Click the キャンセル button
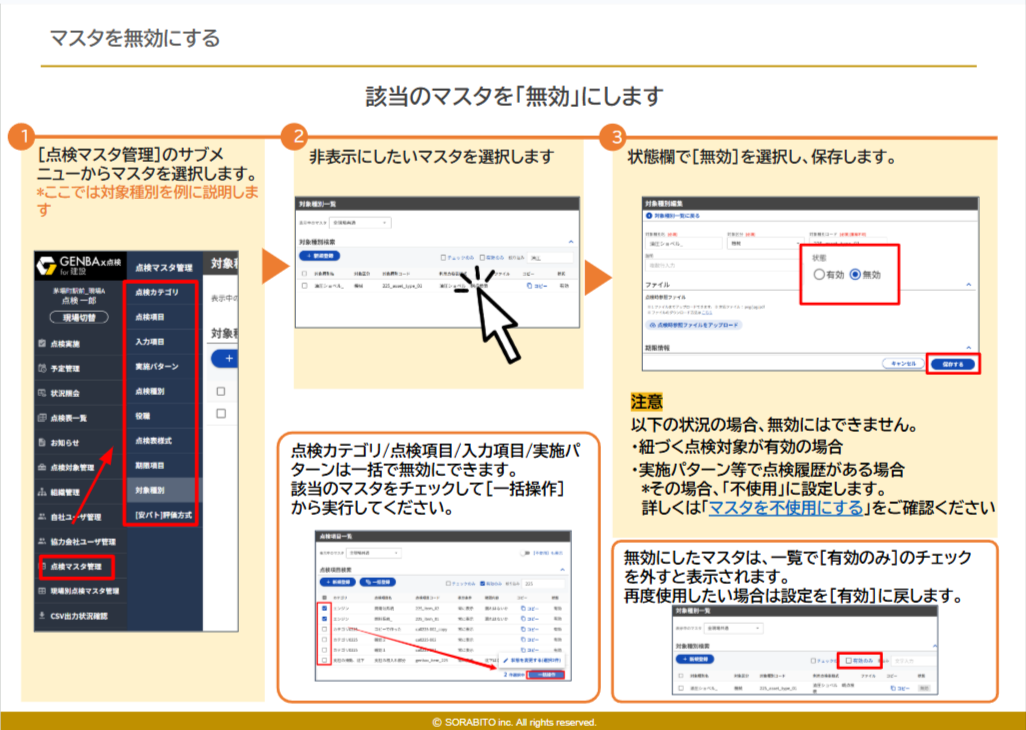 (902, 364)
